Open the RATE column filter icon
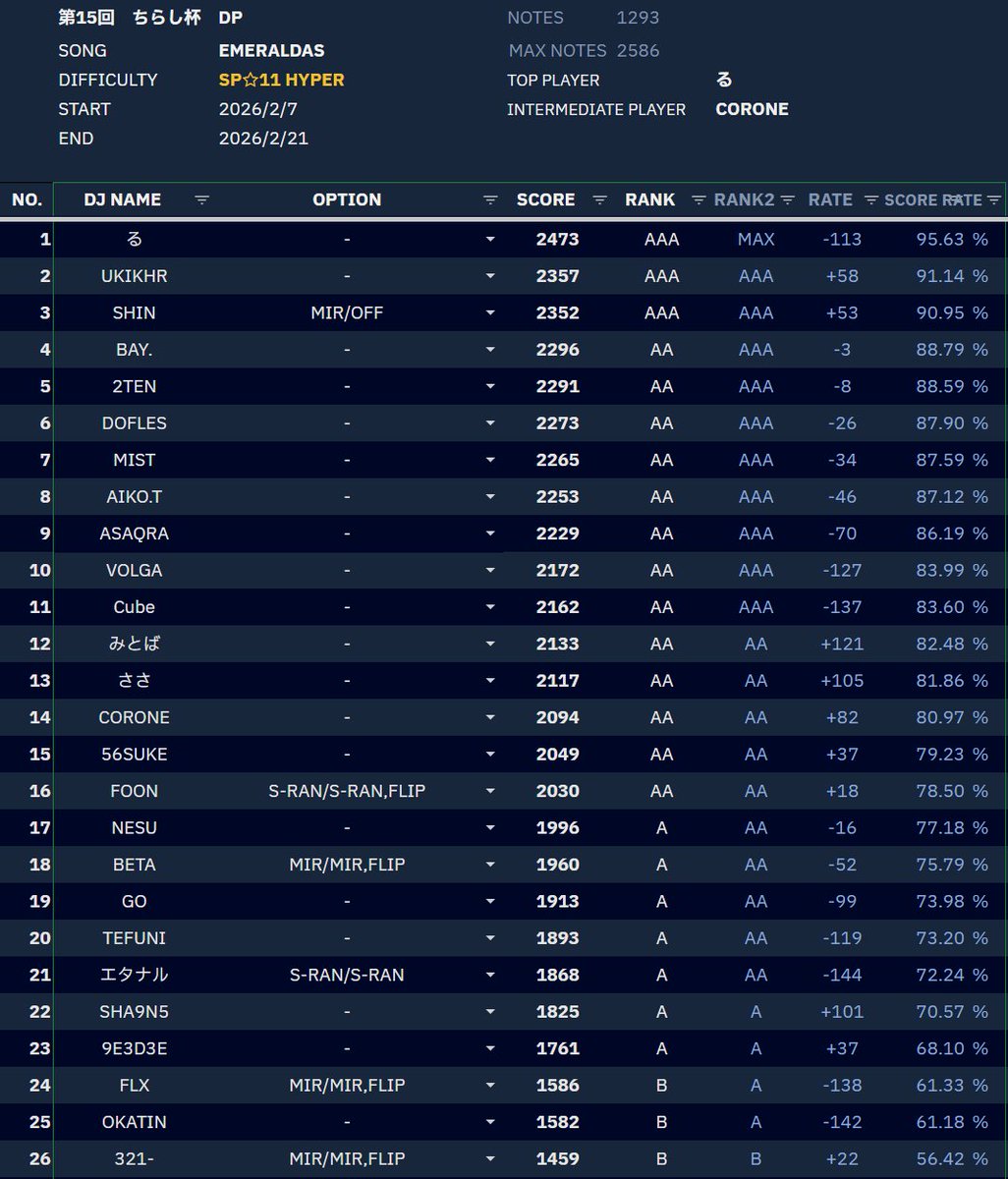This screenshot has width=1008, height=1179. click(x=870, y=199)
